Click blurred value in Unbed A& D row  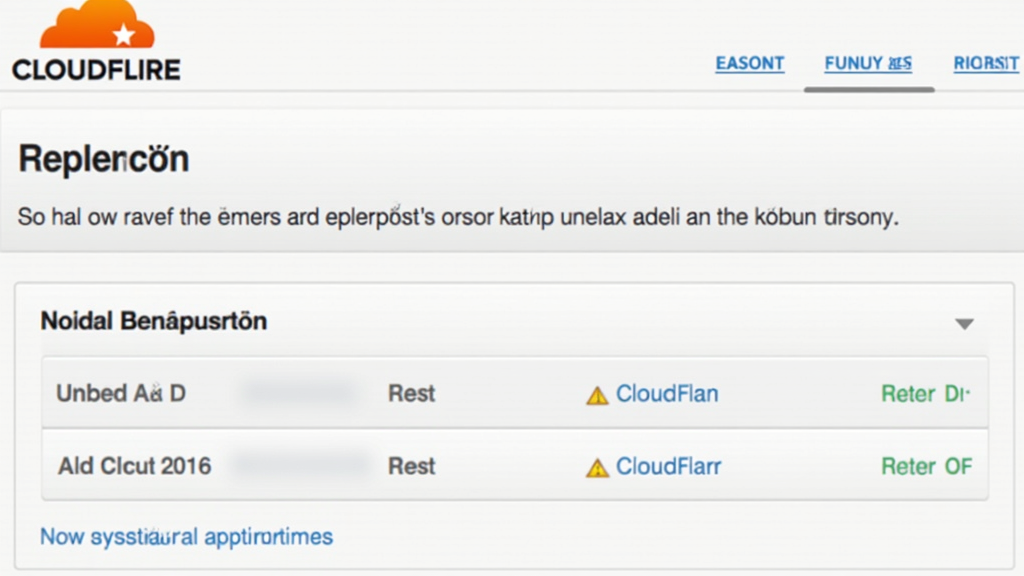298,393
